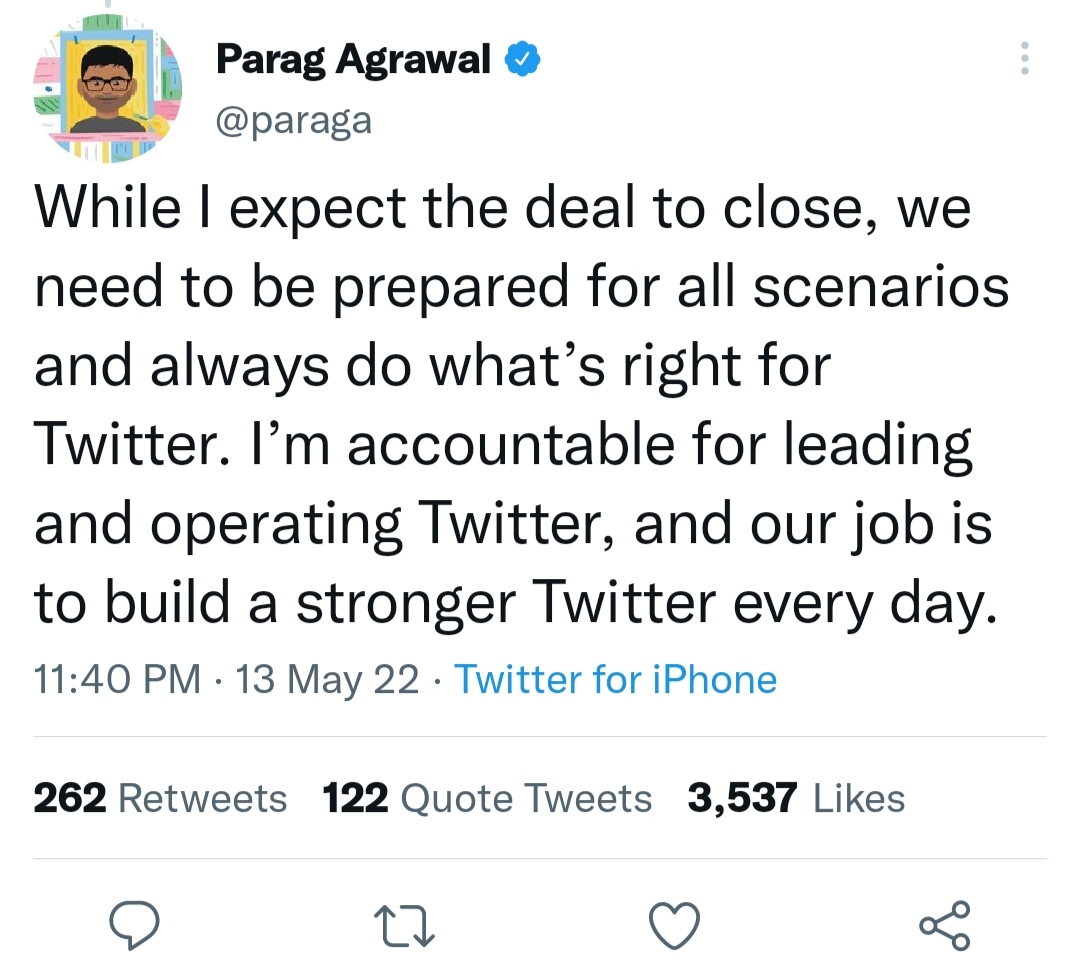
Task: Like the tweet with the heart icon
Action: pos(673,925)
